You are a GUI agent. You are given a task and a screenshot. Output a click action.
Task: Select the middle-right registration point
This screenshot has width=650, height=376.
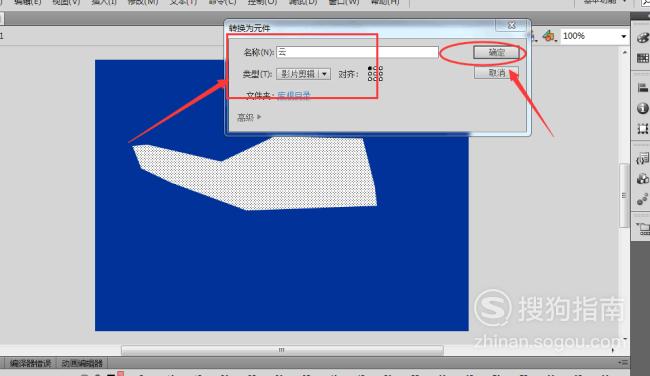tap(381, 73)
